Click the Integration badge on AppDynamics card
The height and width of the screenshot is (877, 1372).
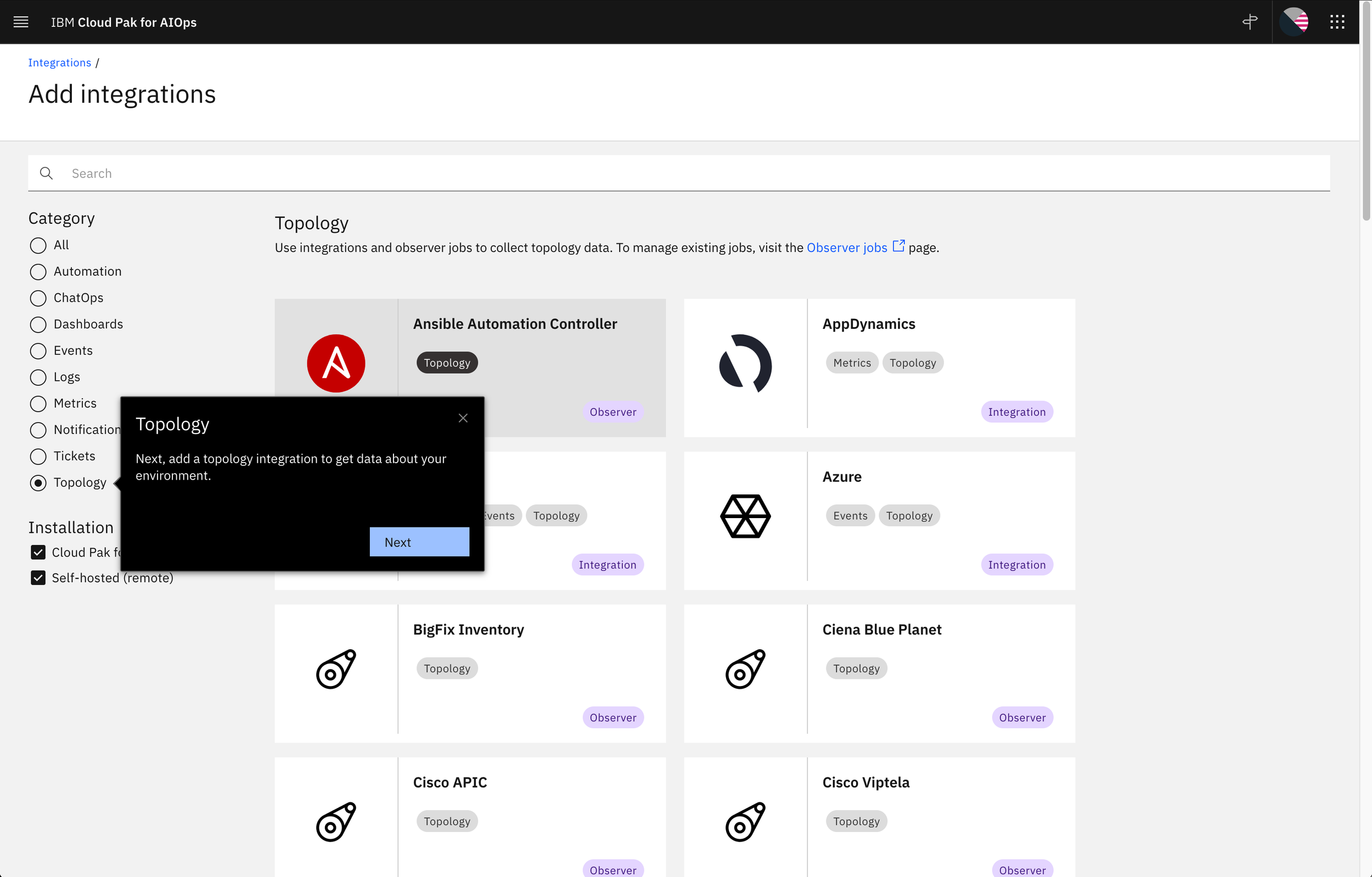tap(1017, 412)
